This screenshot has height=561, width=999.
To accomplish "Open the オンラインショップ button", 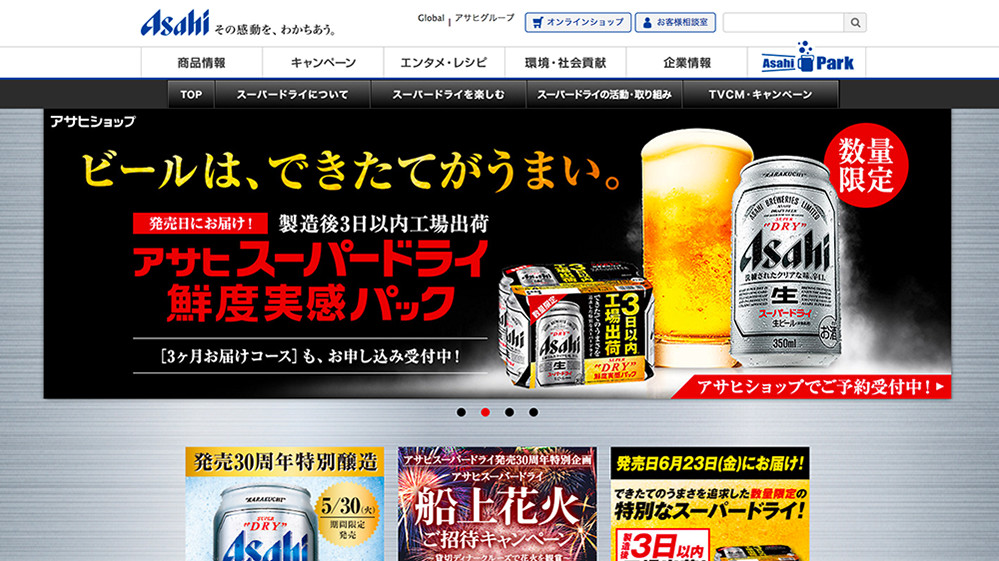I will pos(578,22).
